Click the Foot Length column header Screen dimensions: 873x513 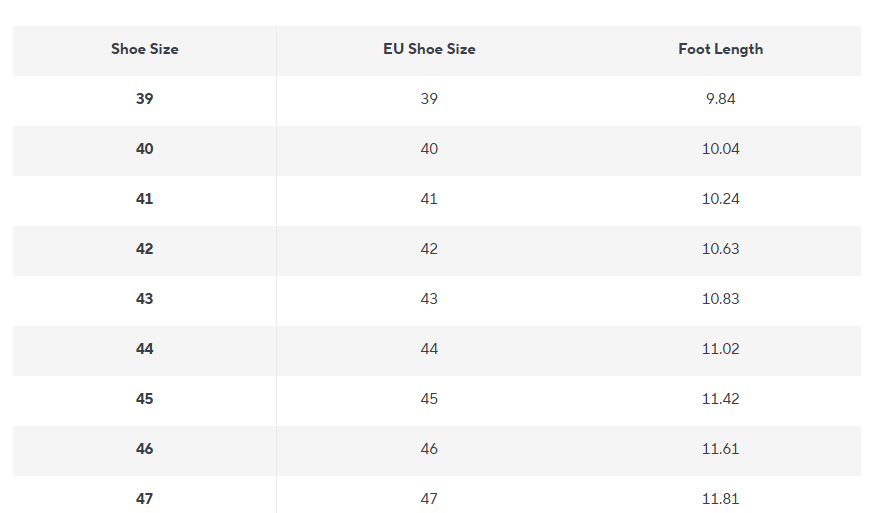720,49
